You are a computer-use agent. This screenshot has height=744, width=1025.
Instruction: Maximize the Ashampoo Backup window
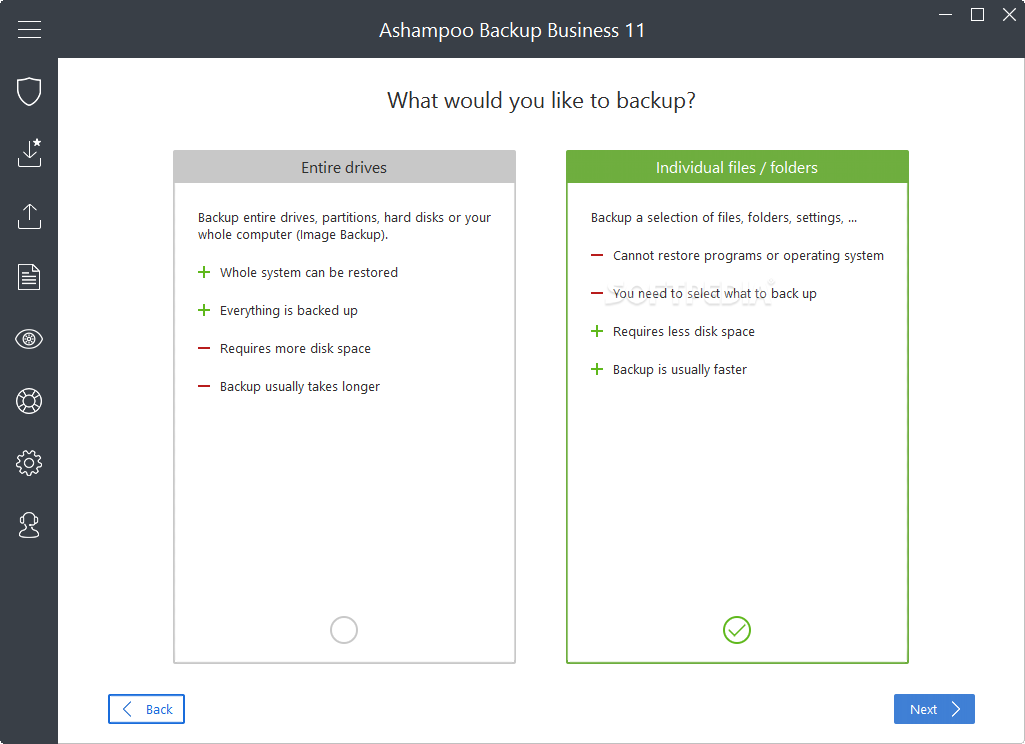coord(977,14)
